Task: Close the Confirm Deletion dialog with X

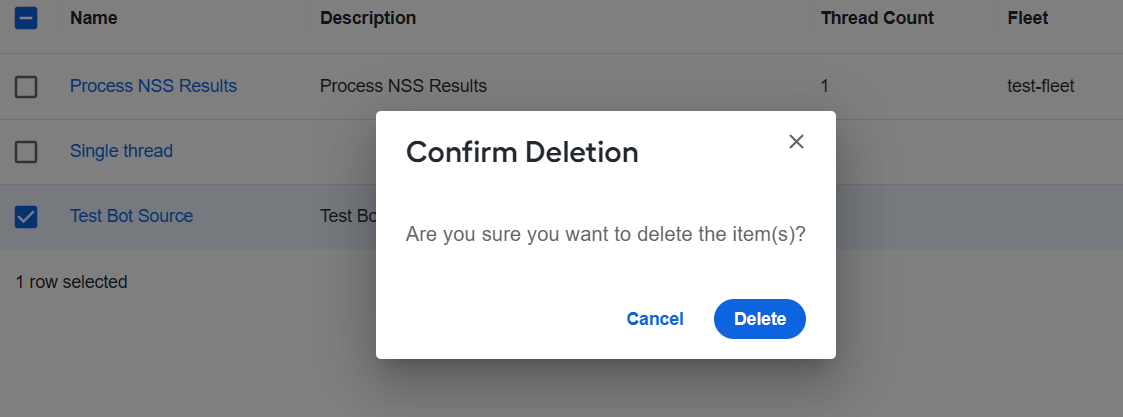Action: click(x=796, y=142)
